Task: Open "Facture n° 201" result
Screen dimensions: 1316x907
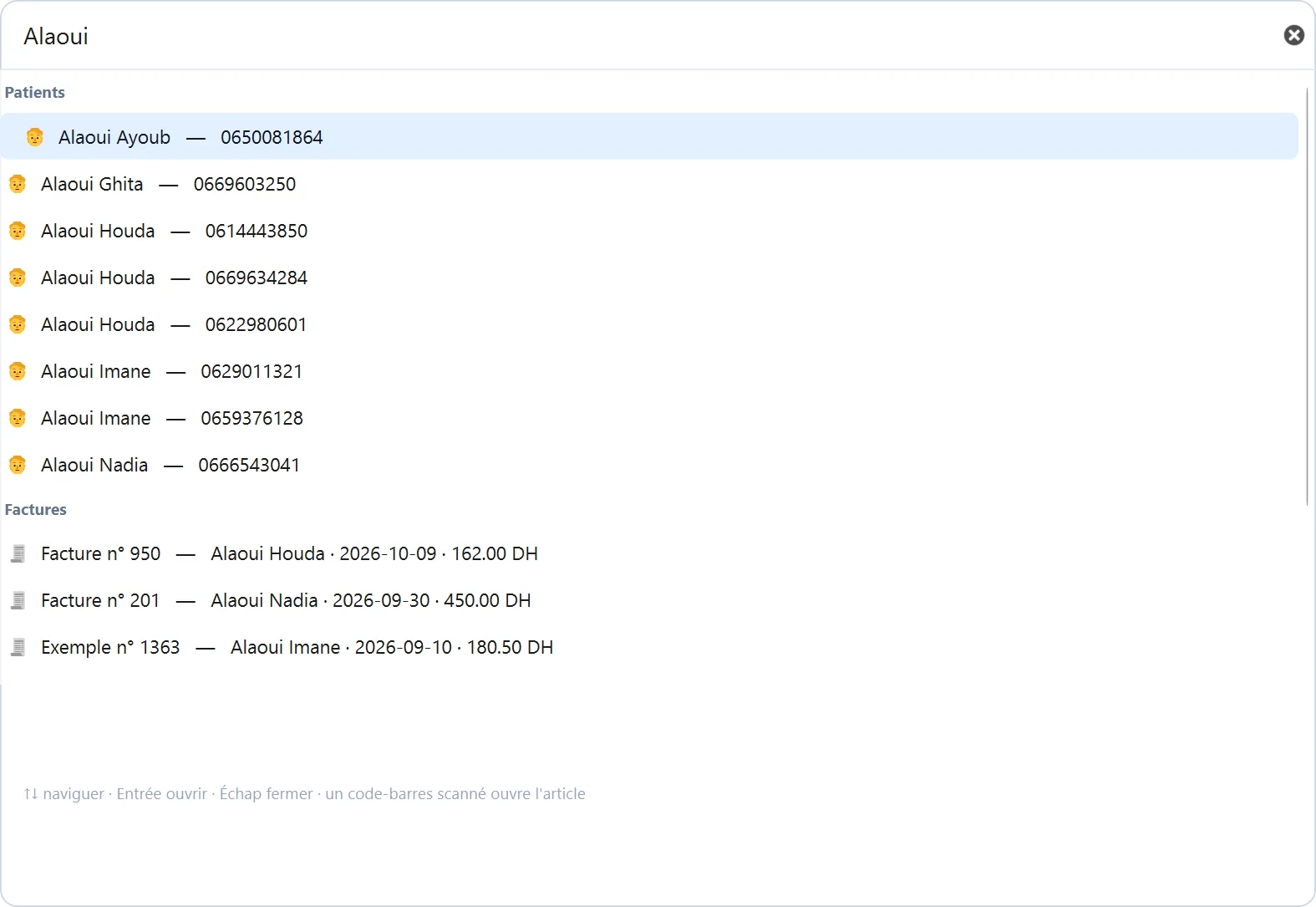Action: [100, 600]
